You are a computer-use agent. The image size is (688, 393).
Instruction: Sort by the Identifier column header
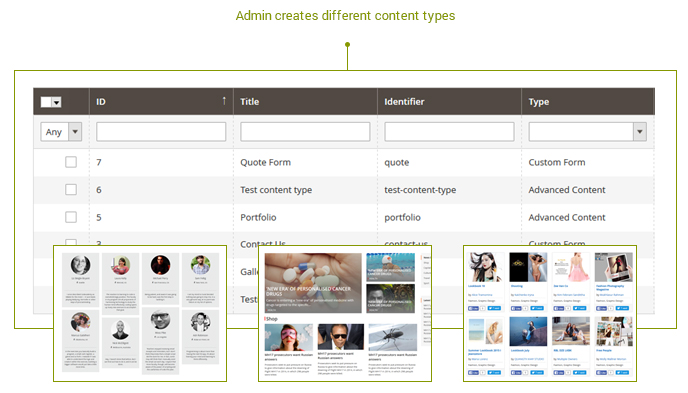tap(404, 102)
